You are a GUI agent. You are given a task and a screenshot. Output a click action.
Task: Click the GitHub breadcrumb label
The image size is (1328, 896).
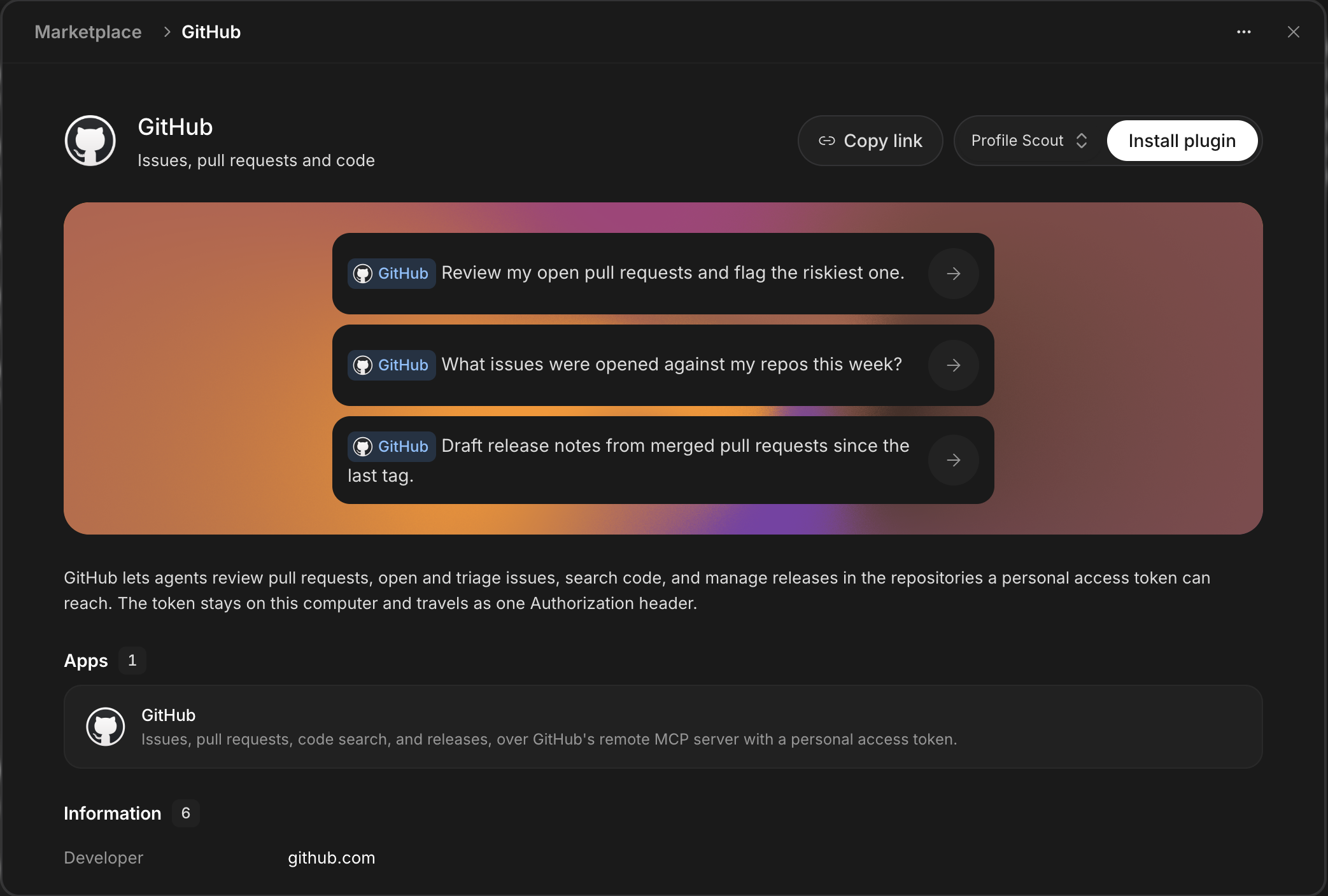coord(211,32)
